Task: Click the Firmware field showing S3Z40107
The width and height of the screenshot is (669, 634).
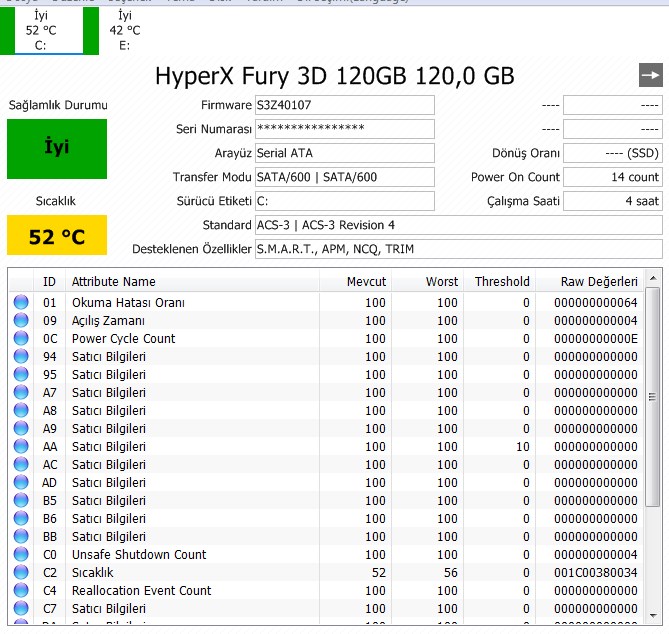Action: point(344,105)
